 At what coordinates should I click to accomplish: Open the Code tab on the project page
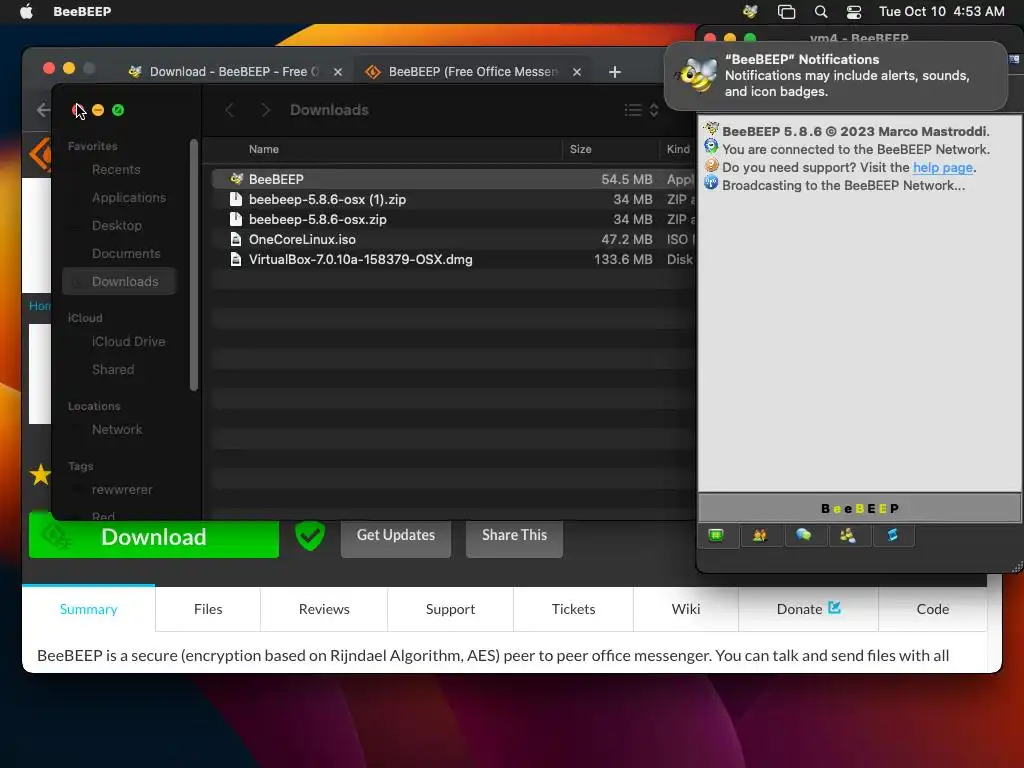point(933,609)
